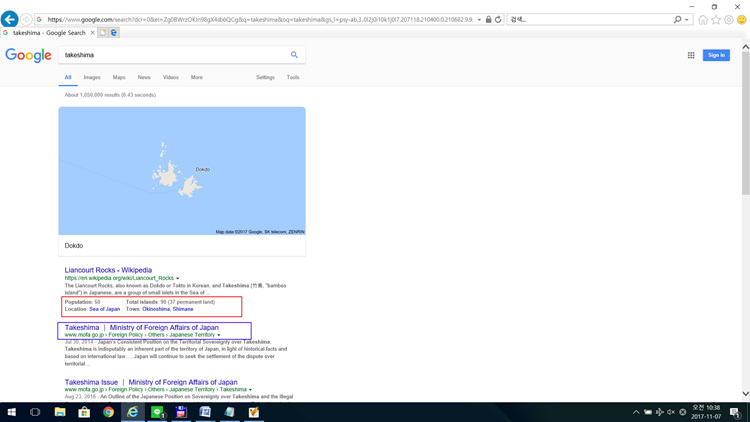Open the Google apps grid icon
This screenshot has height=422, width=750.
click(x=691, y=56)
